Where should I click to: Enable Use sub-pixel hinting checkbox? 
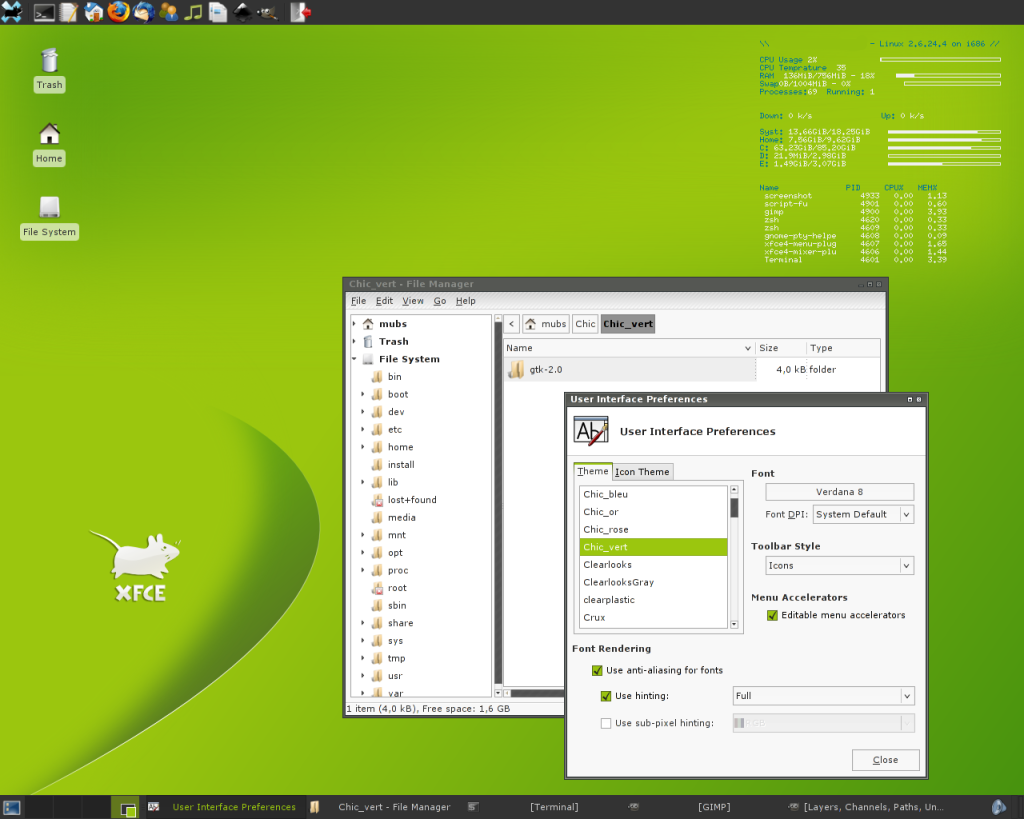(606, 724)
